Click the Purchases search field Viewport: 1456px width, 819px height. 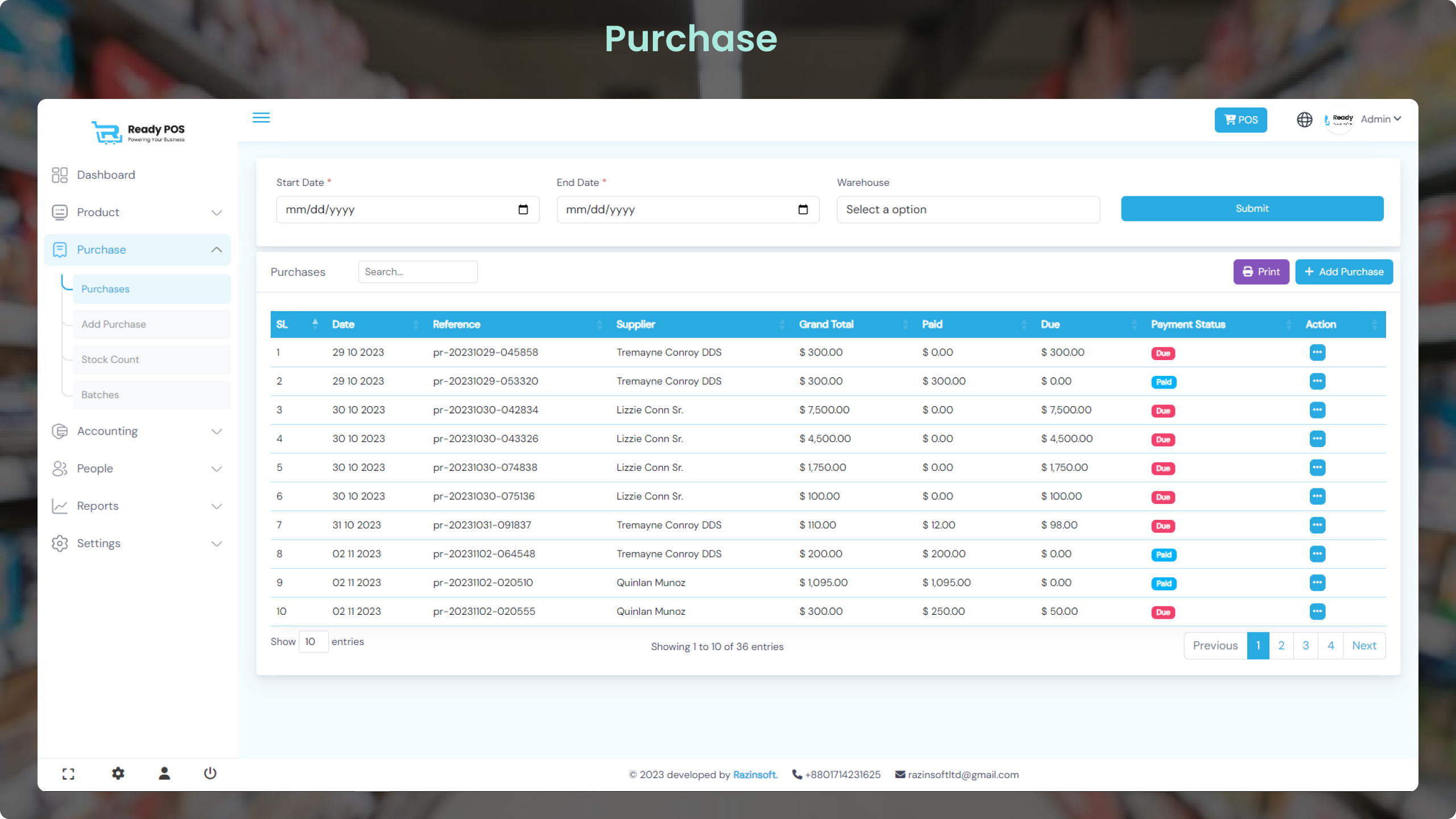tap(418, 271)
